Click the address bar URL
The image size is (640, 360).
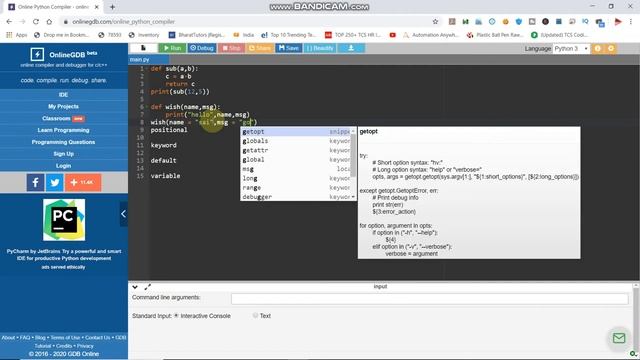[x=123, y=22]
